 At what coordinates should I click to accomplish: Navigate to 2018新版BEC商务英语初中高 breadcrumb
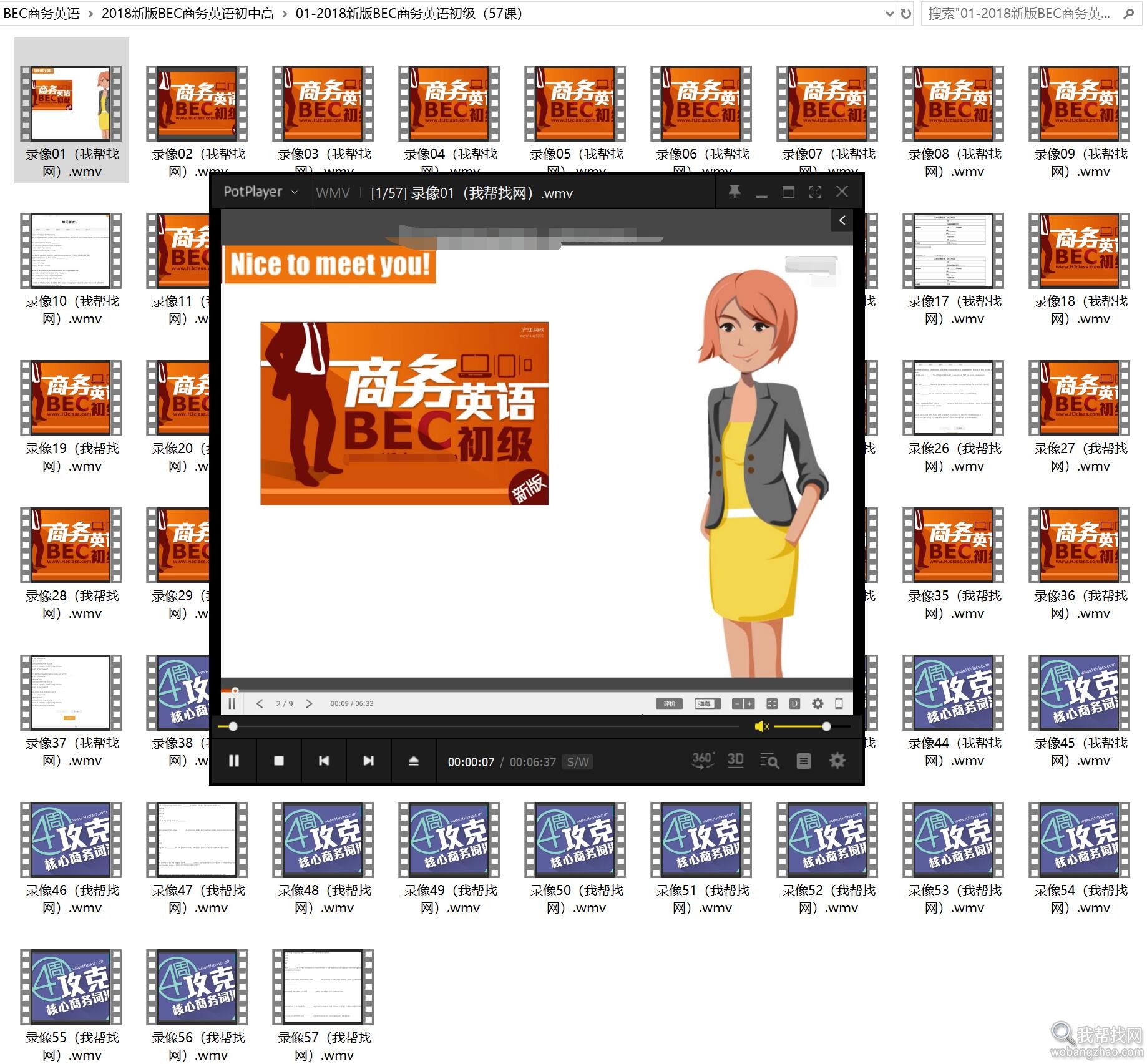point(188,13)
